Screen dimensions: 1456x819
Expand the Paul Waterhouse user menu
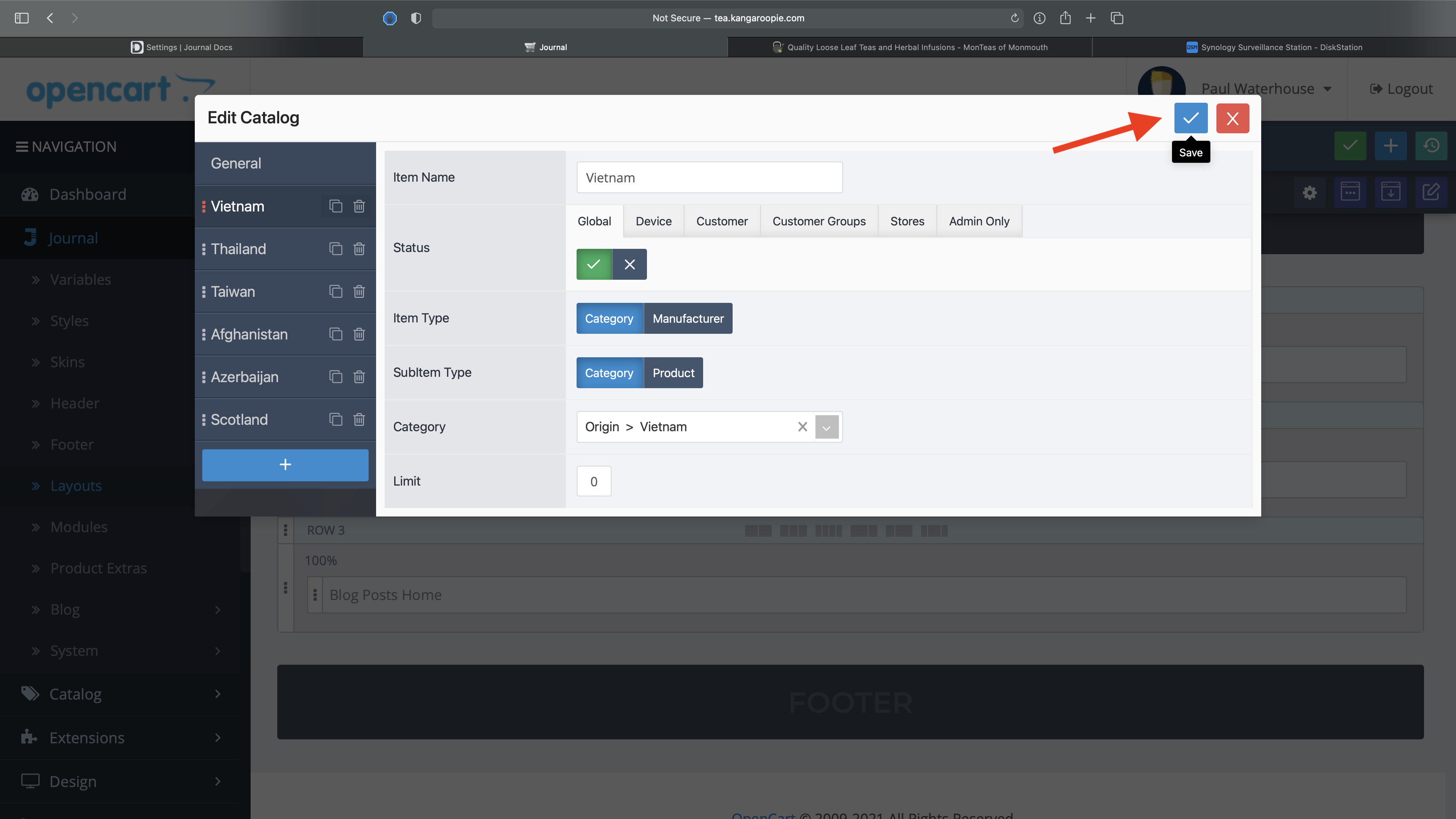pyautogui.click(x=1266, y=89)
